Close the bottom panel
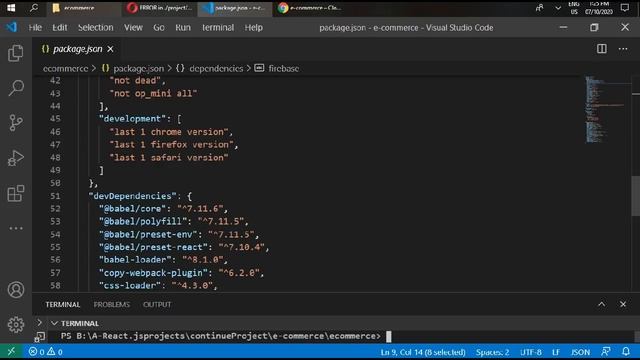Viewport: 640px width, 360px height. pos(623,304)
